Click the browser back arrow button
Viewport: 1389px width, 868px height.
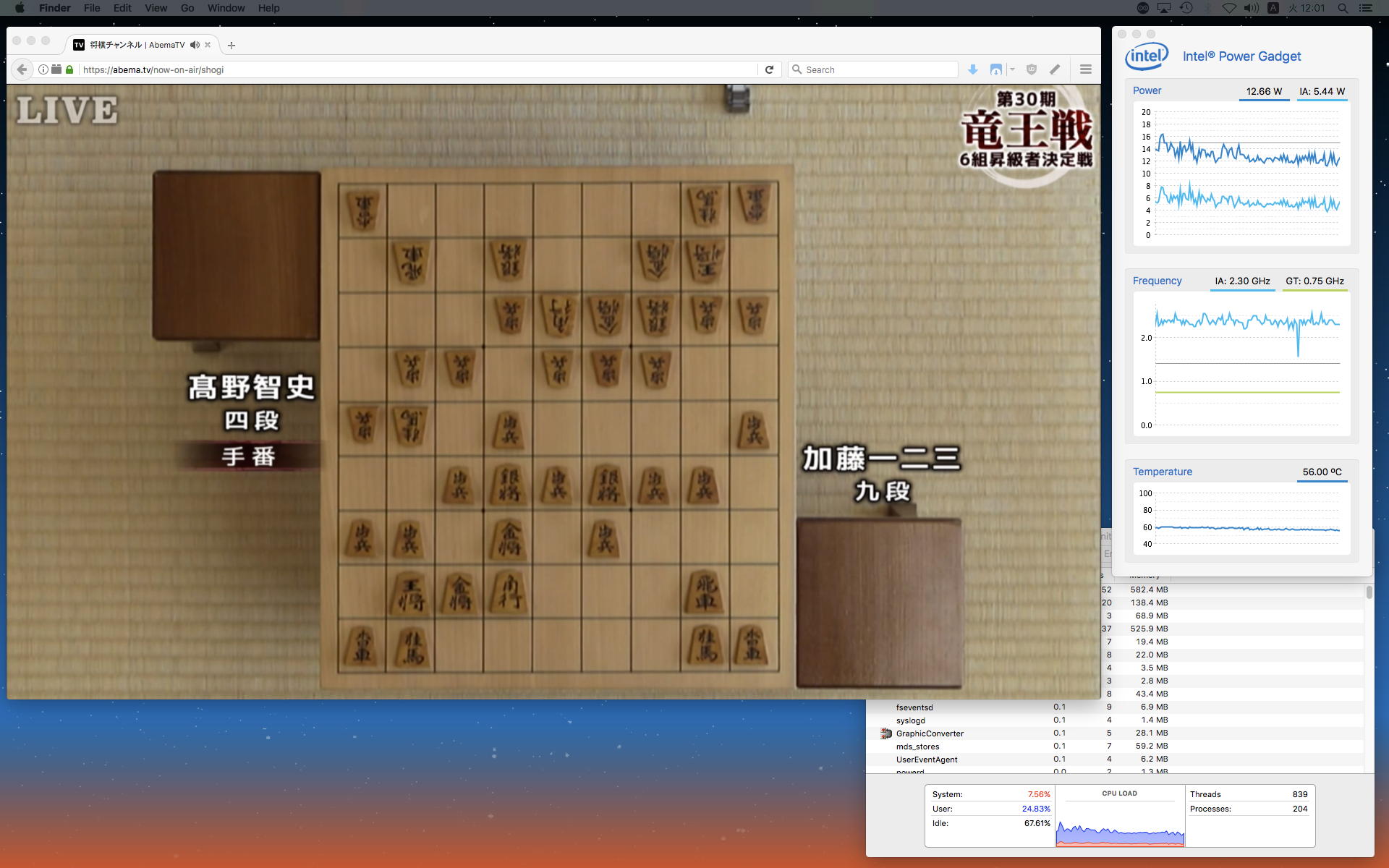22,69
